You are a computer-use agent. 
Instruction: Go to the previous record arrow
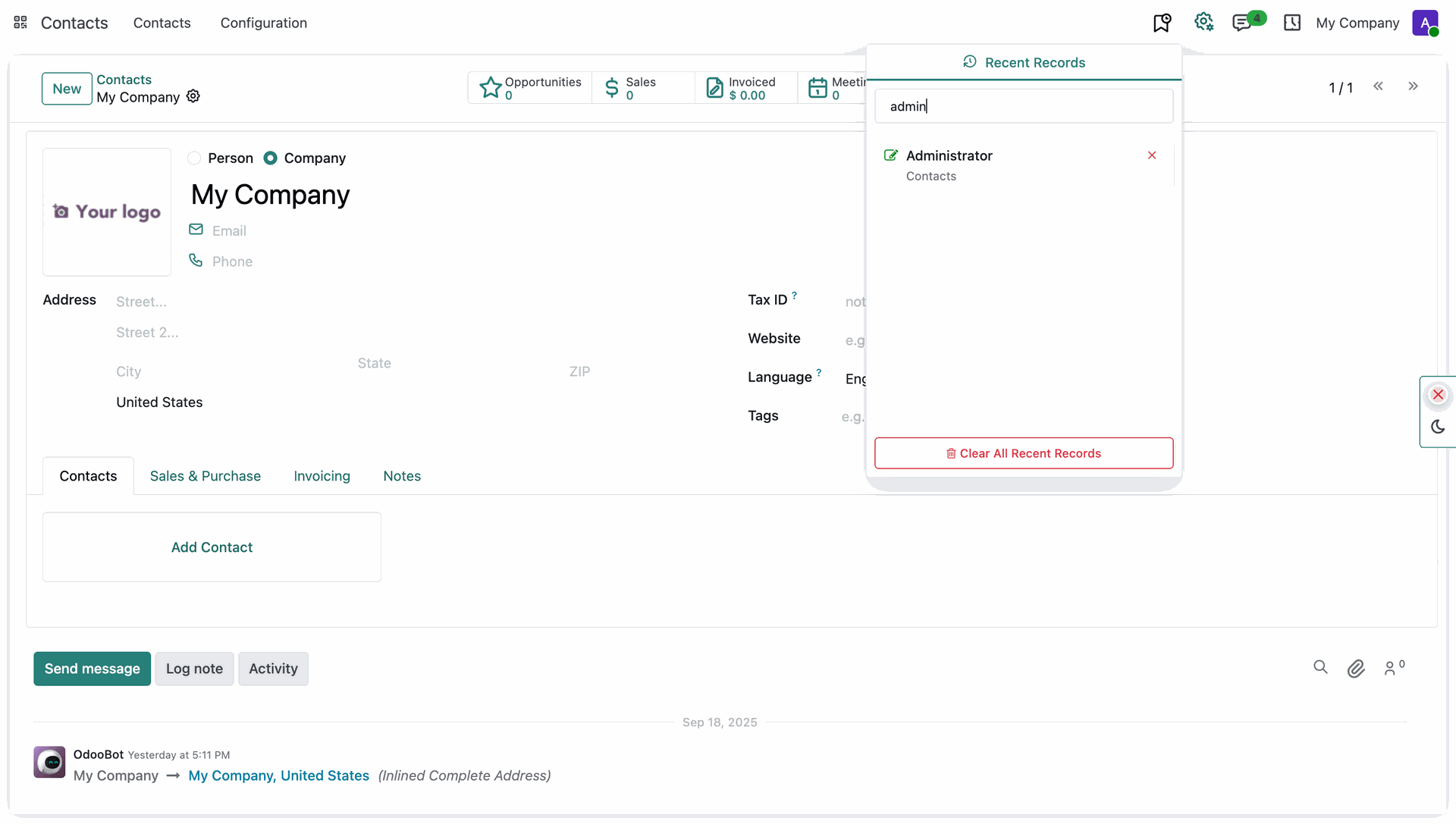point(1378,86)
